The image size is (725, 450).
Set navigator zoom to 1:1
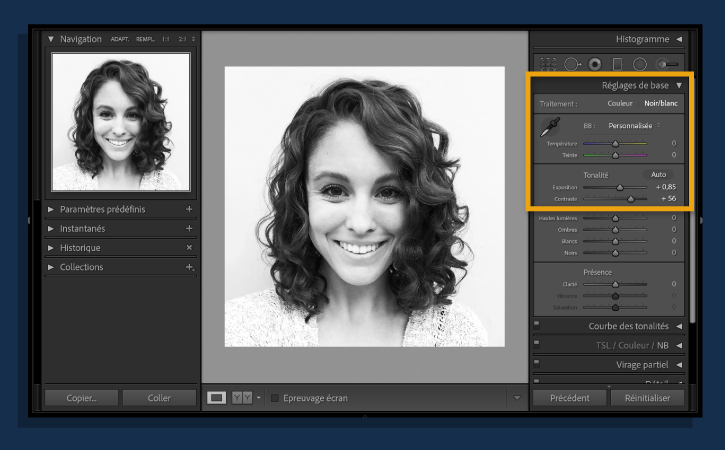coord(166,39)
